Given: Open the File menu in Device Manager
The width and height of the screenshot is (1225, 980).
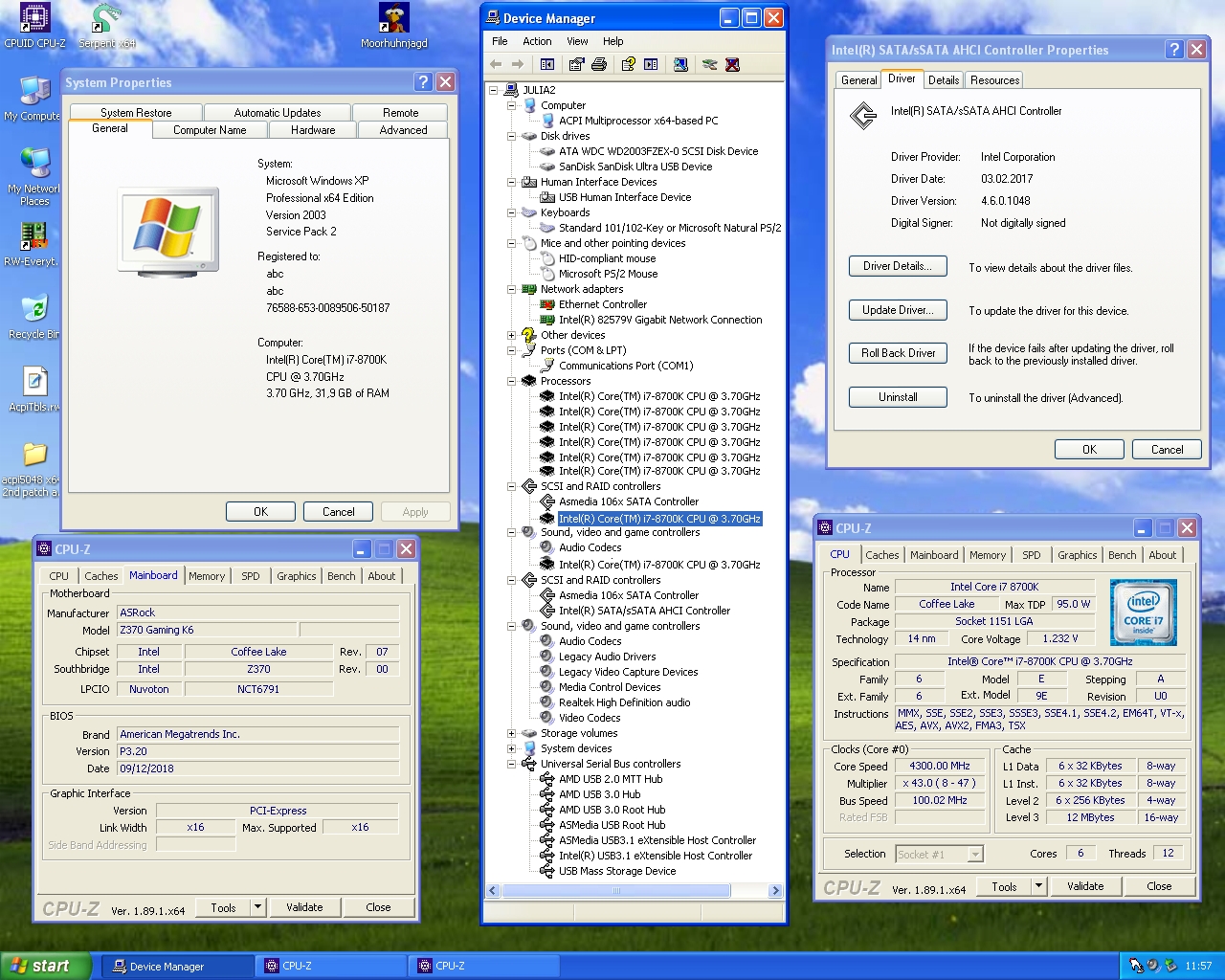Looking at the screenshot, I should pyautogui.click(x=500, y=41).
